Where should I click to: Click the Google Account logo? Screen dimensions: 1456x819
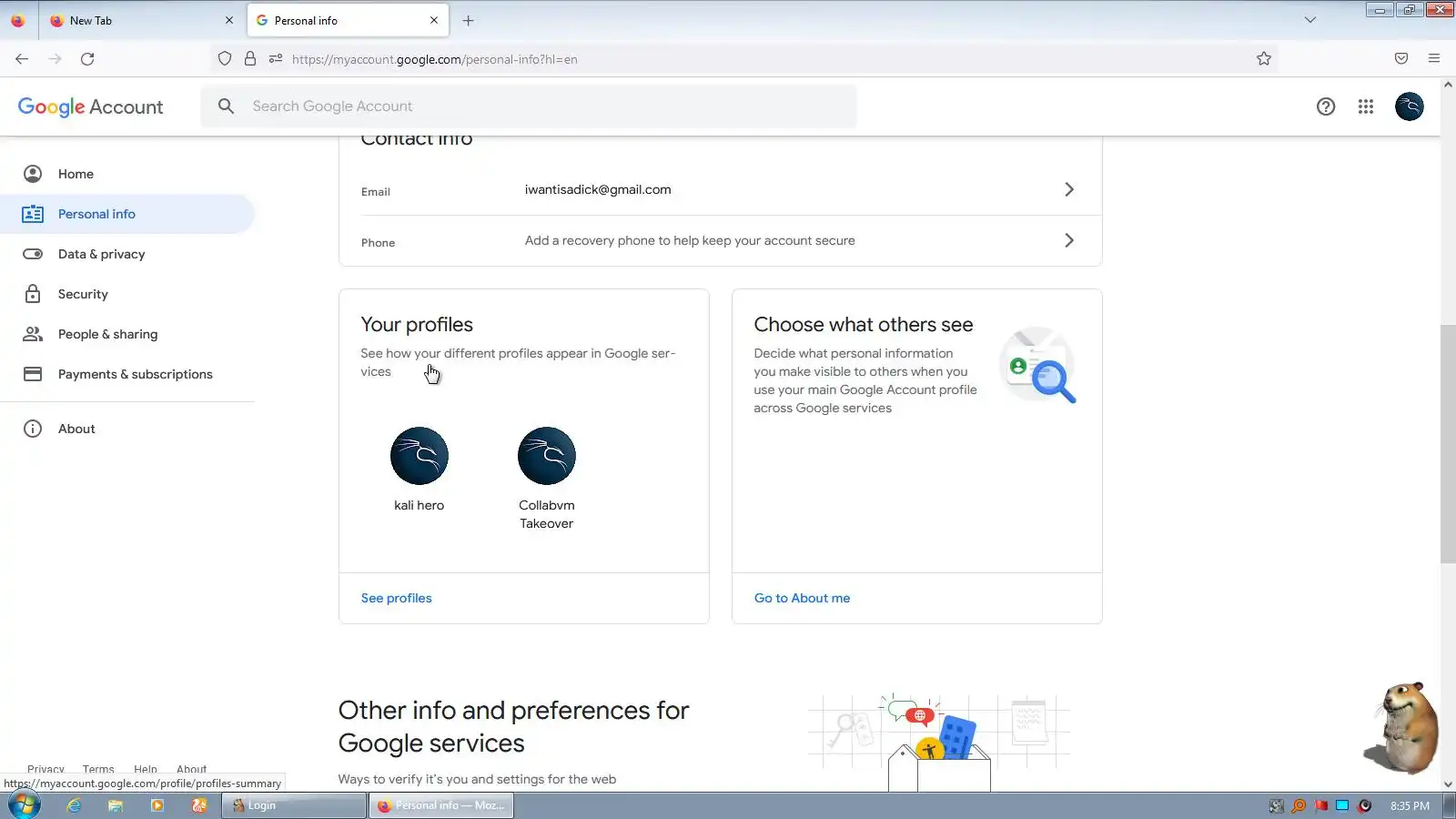[x=90, y=106]
